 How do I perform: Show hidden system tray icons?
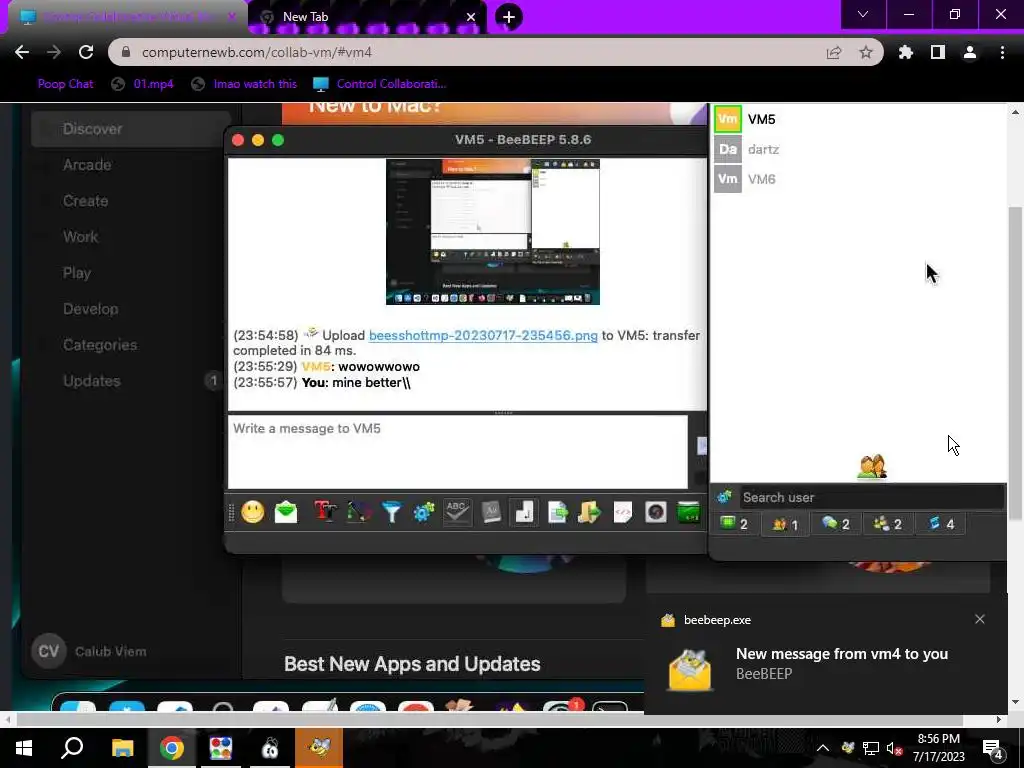pyautogui.click(x=823, y=748)
